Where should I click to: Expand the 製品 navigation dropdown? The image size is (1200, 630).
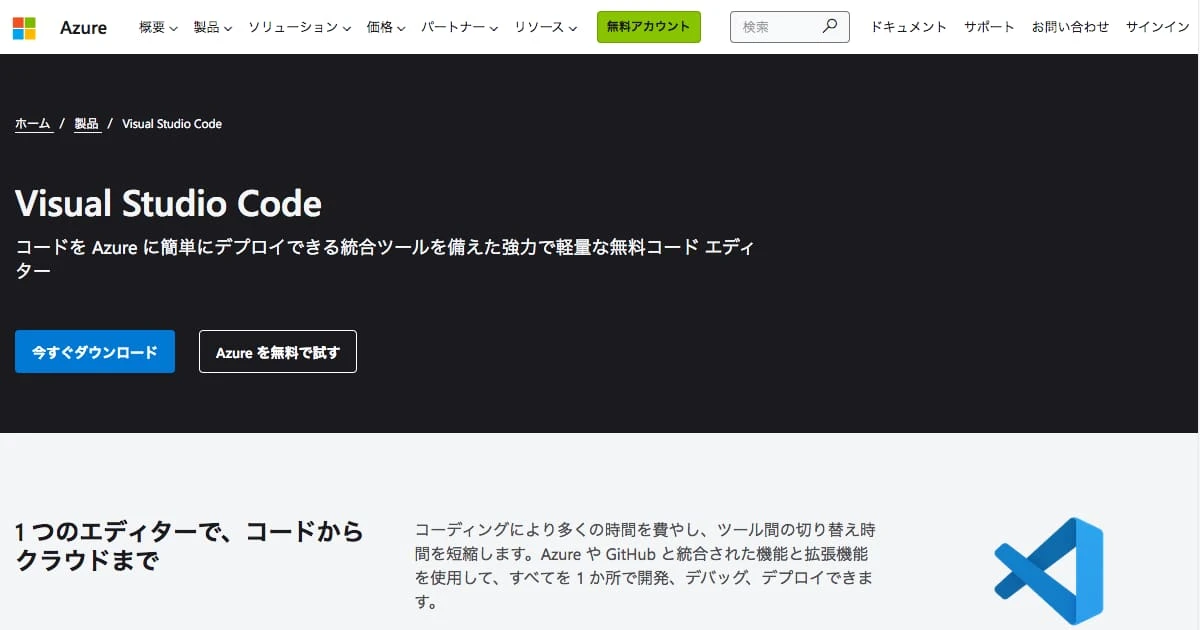point(213,27)
